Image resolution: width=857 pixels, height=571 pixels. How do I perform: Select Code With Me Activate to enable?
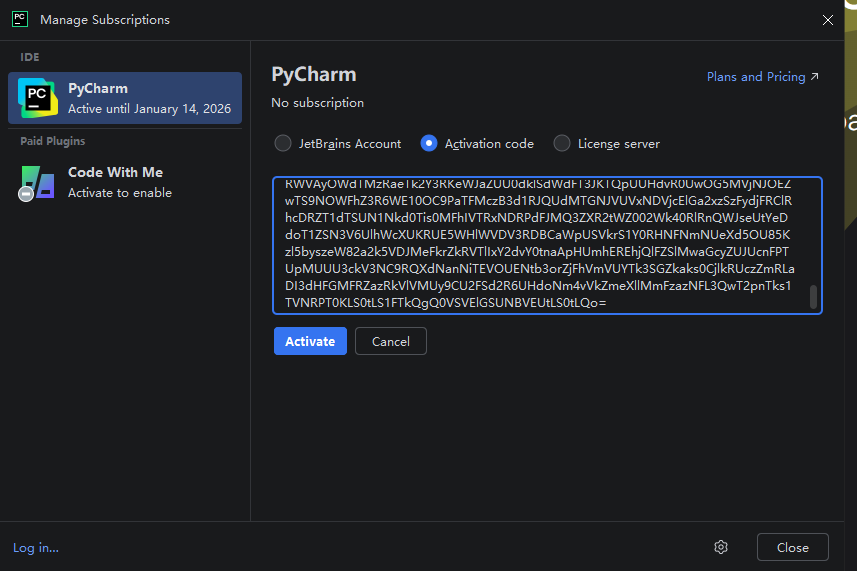(x=125, y=183)
